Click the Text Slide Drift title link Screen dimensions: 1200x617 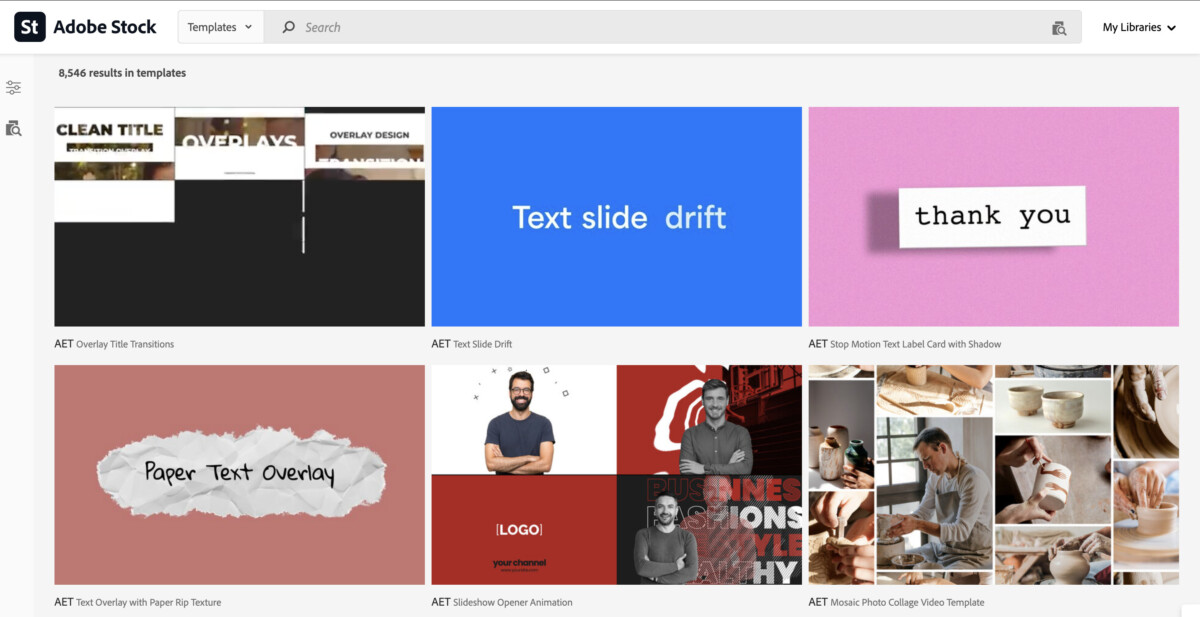tap(482, 344)
